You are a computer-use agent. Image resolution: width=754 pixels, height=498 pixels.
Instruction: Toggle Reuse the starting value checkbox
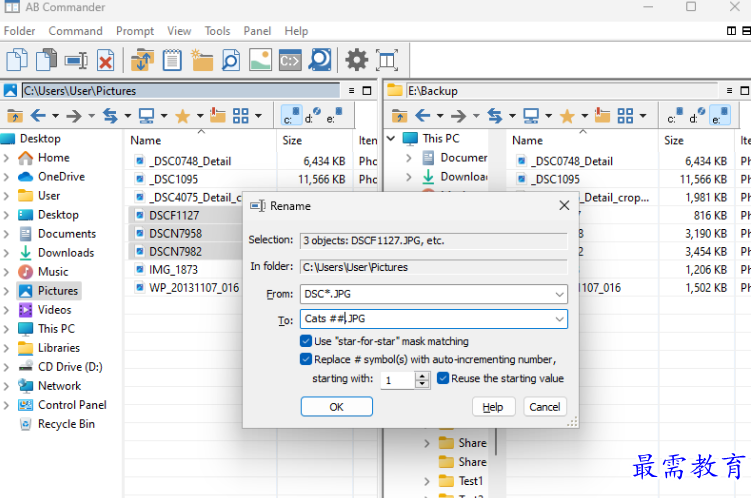tap(443, 378)
